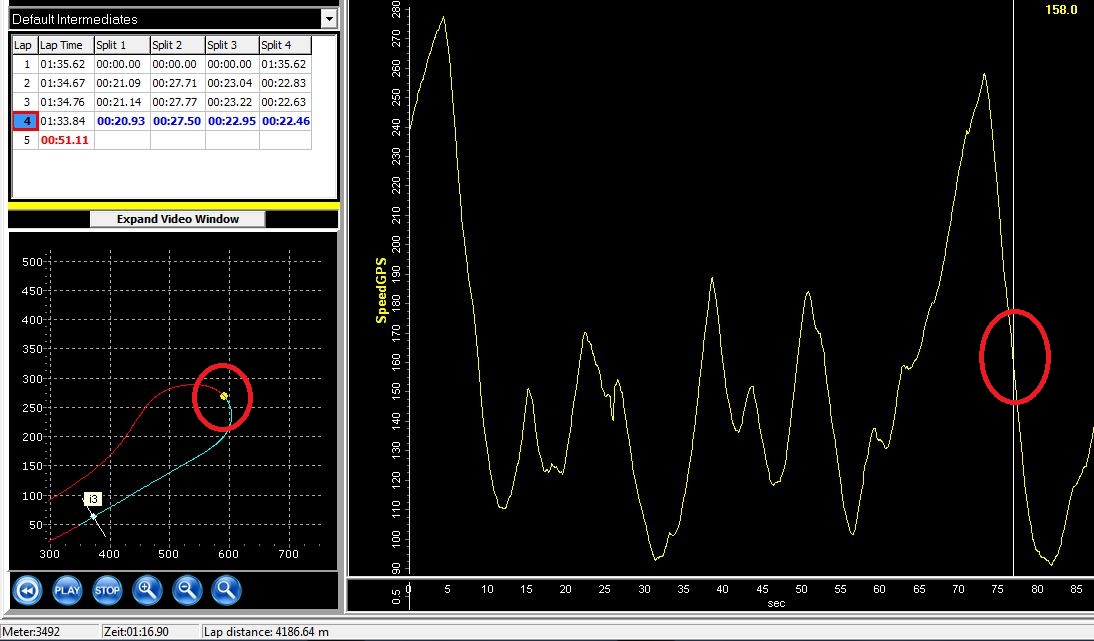Open the Default Intermediates dropdown
Image resolution: width=1094 pixels, height=641 pixels.
pos(328,18)
